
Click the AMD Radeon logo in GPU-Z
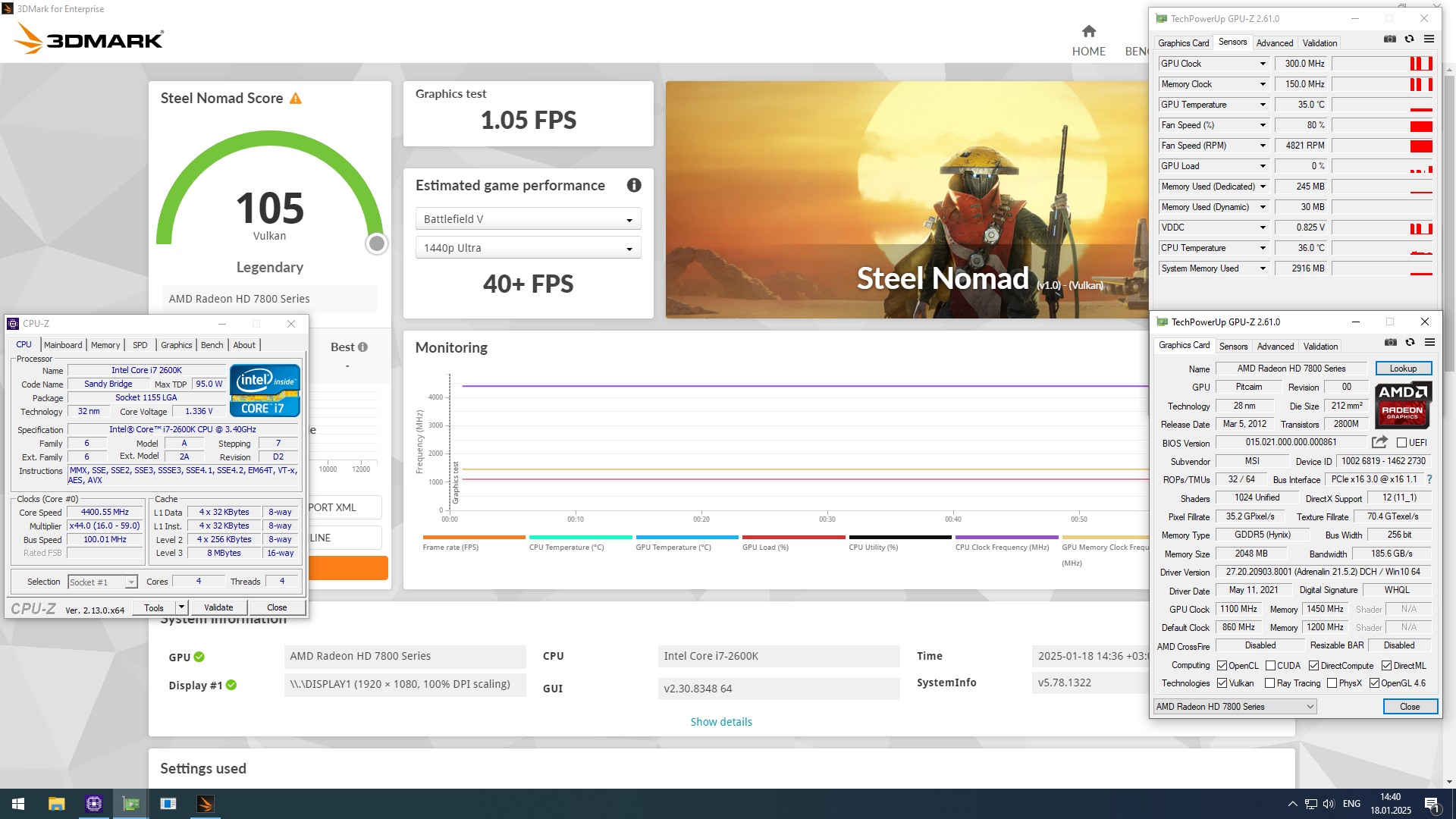1403,406
